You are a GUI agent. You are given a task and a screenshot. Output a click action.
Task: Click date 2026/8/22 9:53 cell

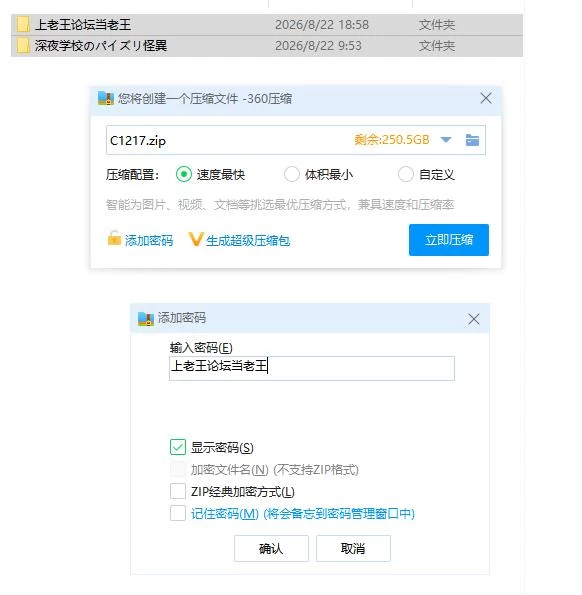tap(318, 46)
